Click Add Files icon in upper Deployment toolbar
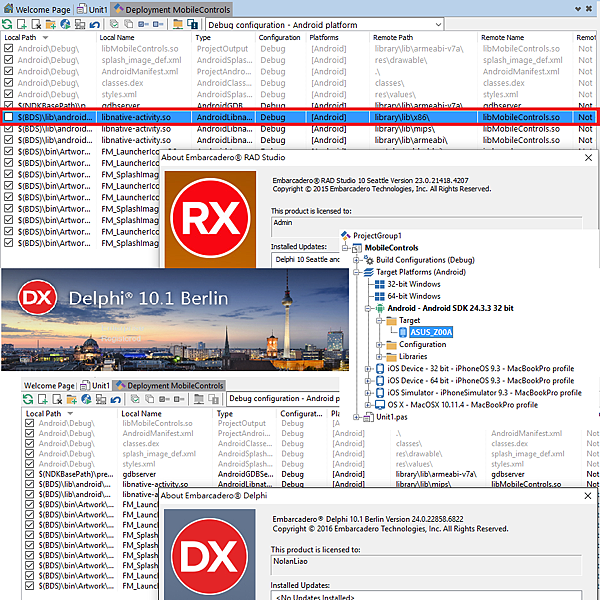Screen dimensions: 600x600 (x=22, y=24)
